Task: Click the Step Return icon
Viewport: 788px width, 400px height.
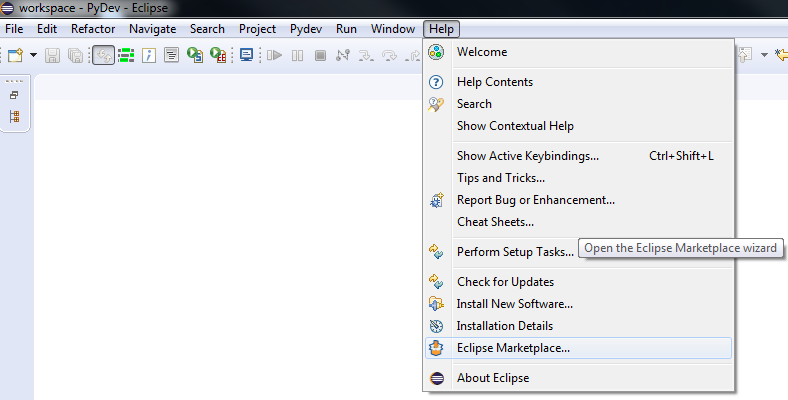Action: click(x=413, y=55)
